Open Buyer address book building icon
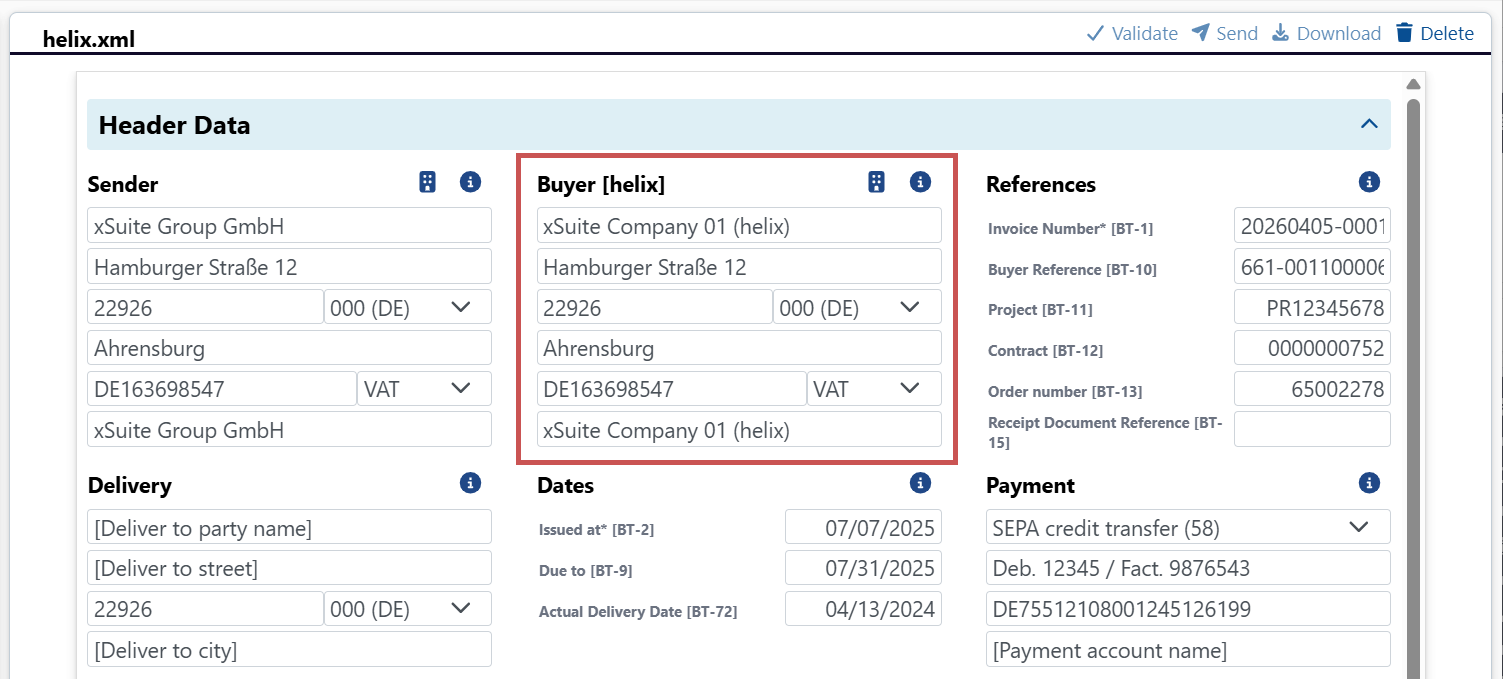The image size is (1503, 679). coord(876,182)
